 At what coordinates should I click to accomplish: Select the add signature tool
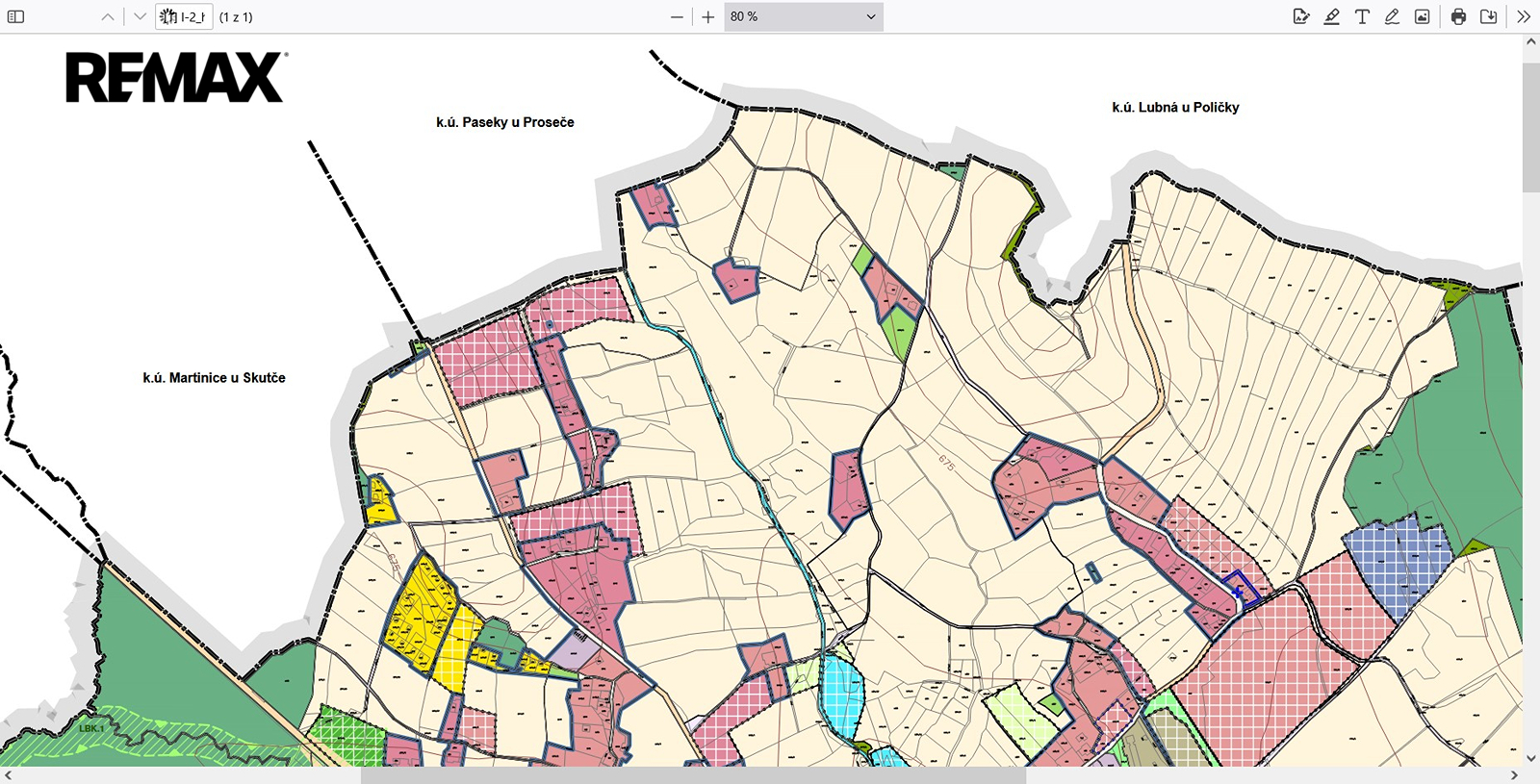[1301, 16]
